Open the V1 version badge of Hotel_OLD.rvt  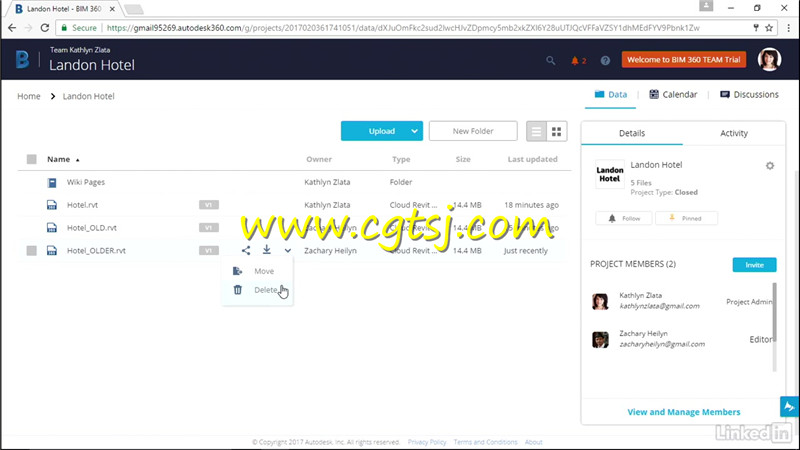click(x=209, y=228)
